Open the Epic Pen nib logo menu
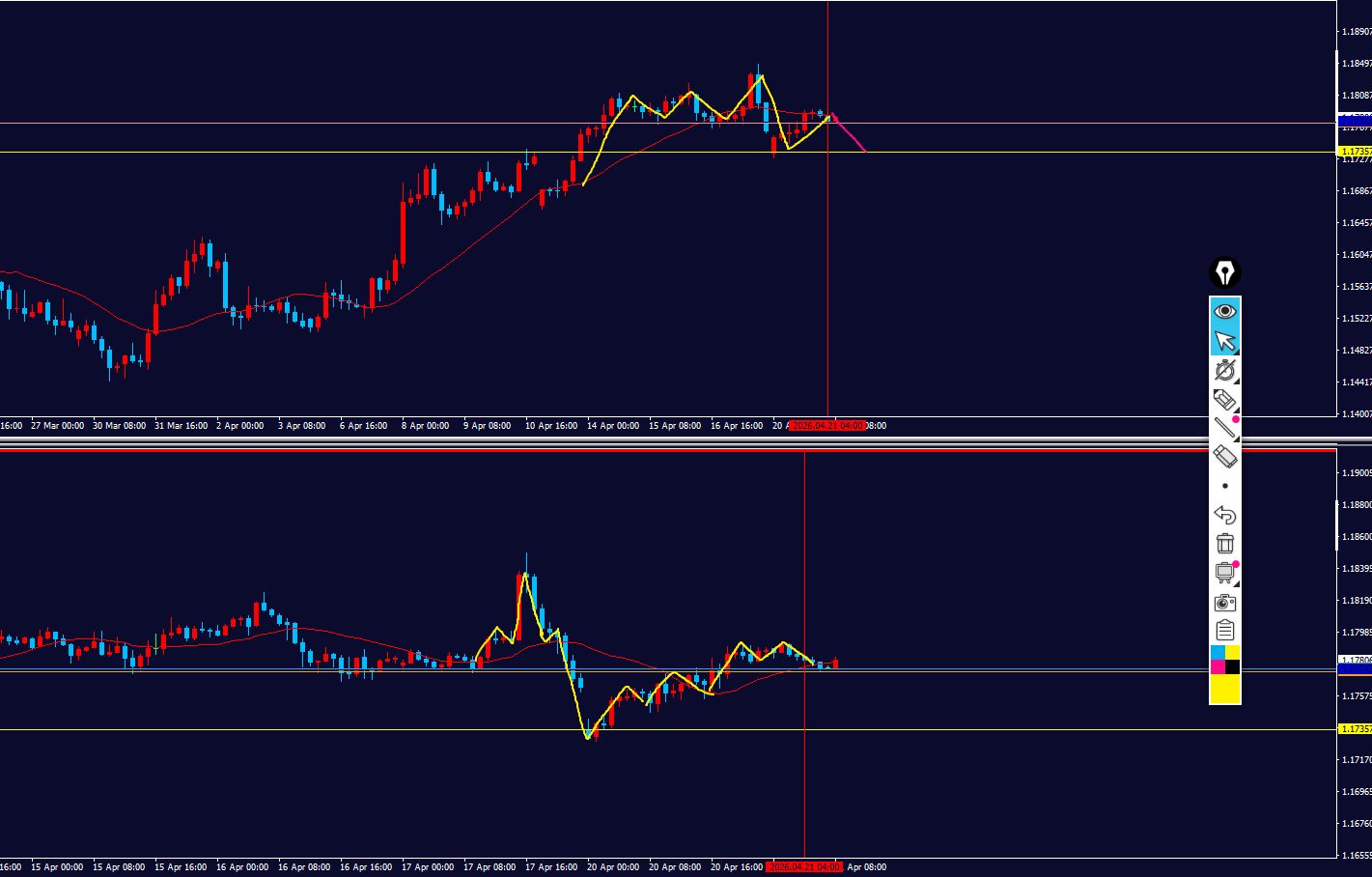This screenshot has width=1372, height=877. tap(1224, 273)
